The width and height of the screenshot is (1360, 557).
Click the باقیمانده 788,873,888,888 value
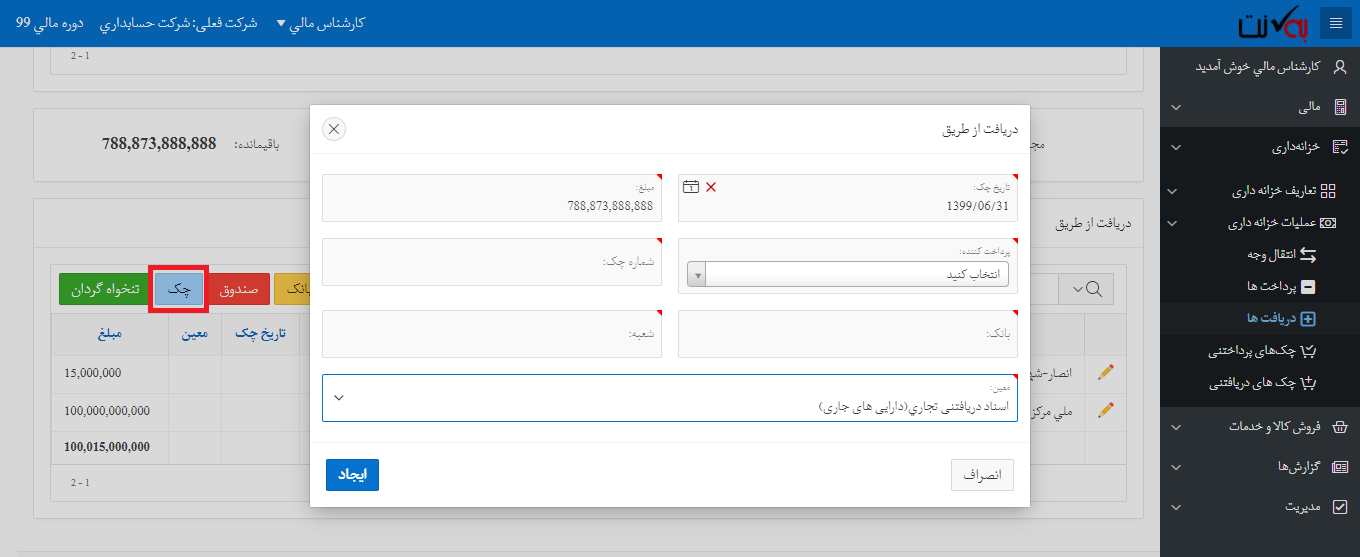point(159,144)
